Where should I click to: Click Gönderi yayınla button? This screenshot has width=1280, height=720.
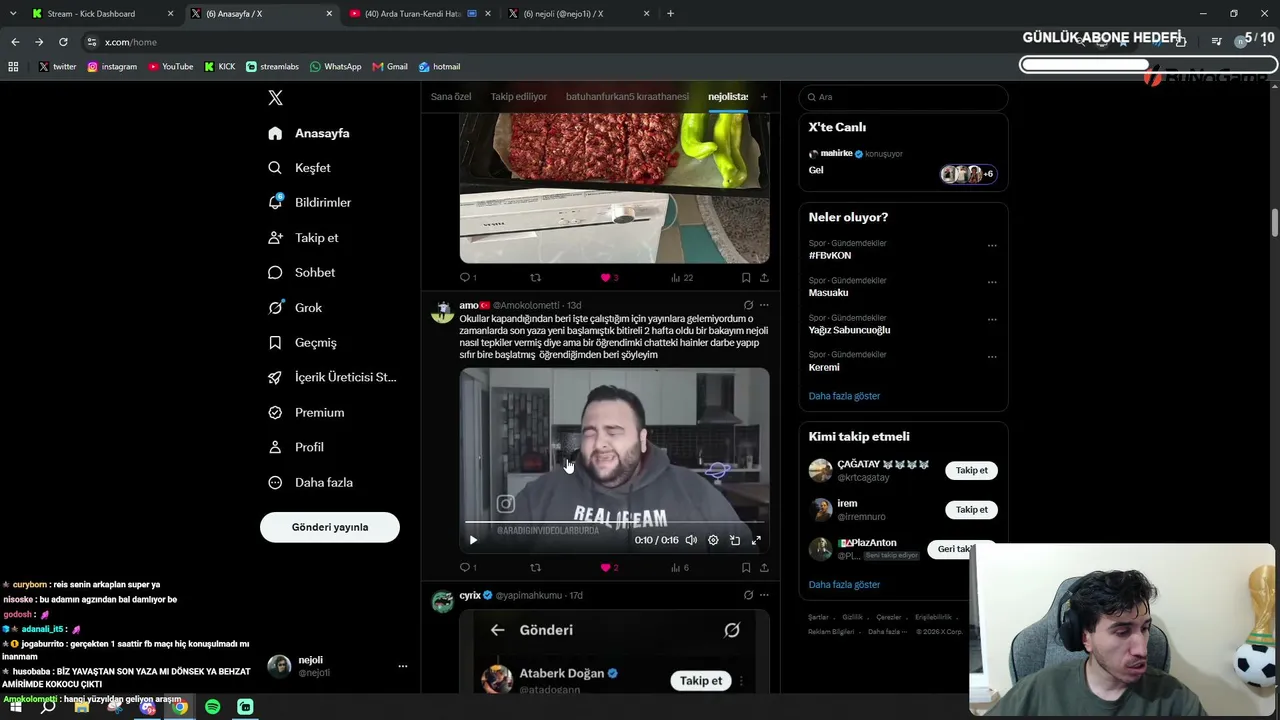(330, 527)
